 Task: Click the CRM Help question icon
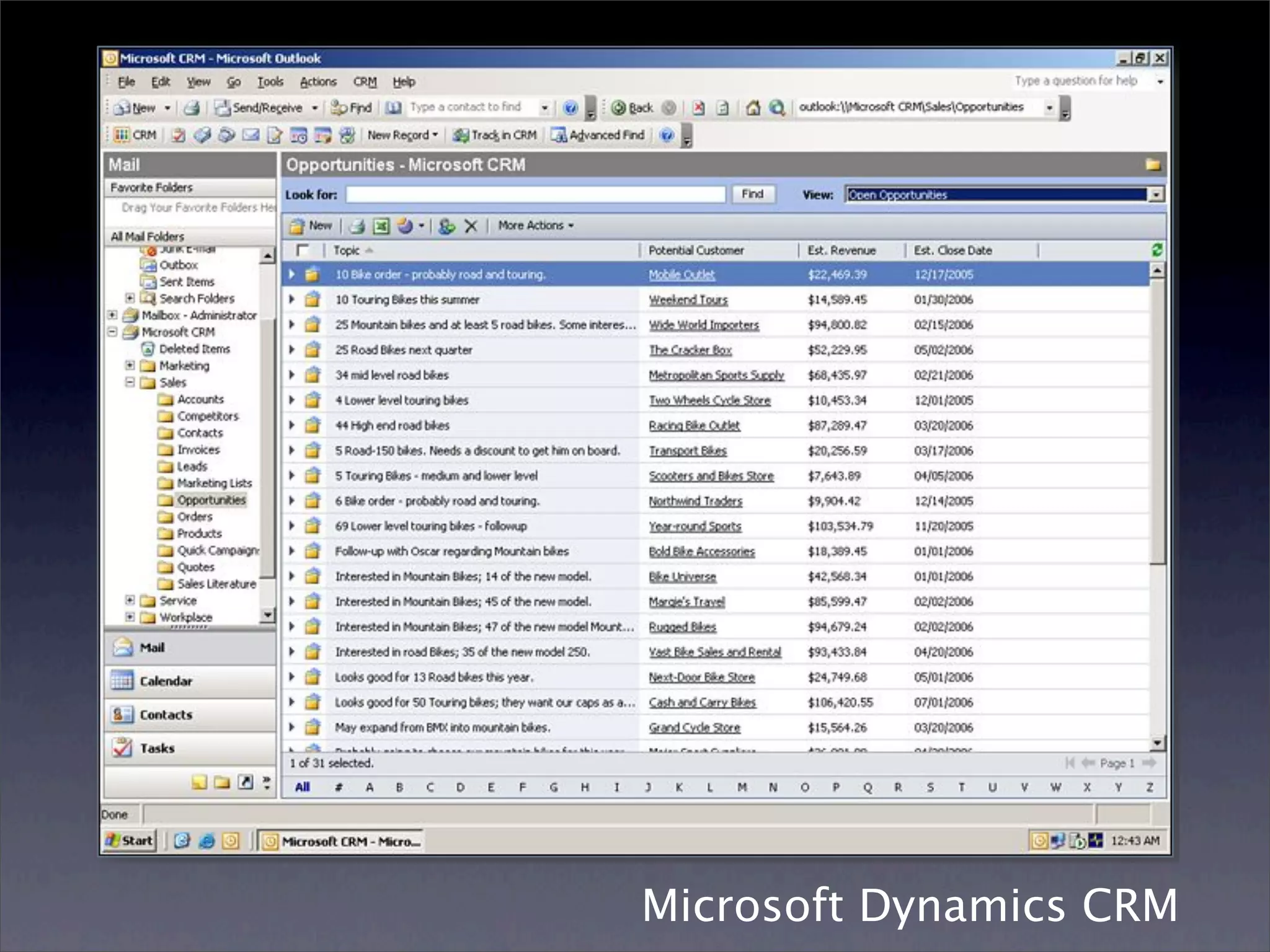667,135
